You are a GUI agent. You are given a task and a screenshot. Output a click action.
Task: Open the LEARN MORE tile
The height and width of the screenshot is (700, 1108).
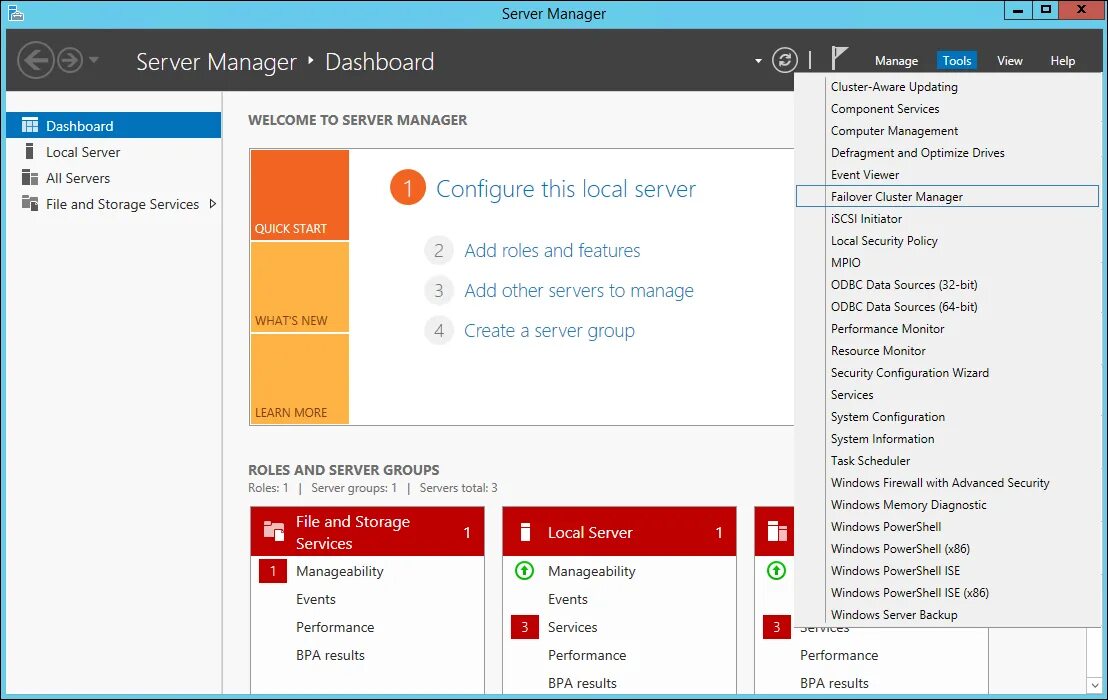[300, 379]
